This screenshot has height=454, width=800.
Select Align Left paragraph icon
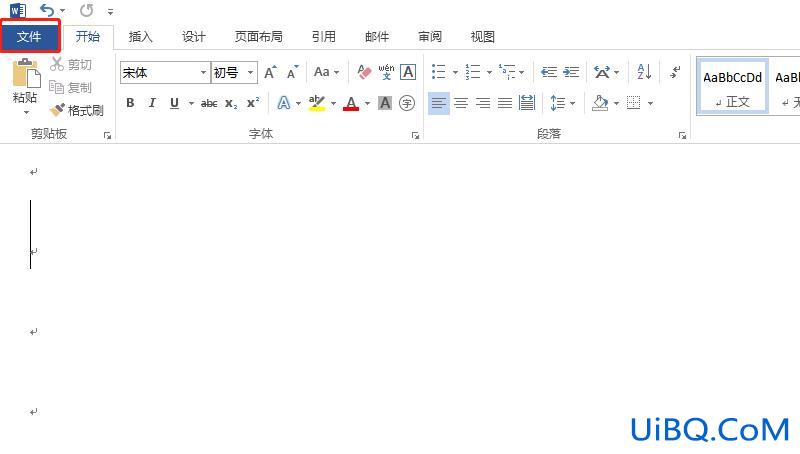tap(439, 103)
